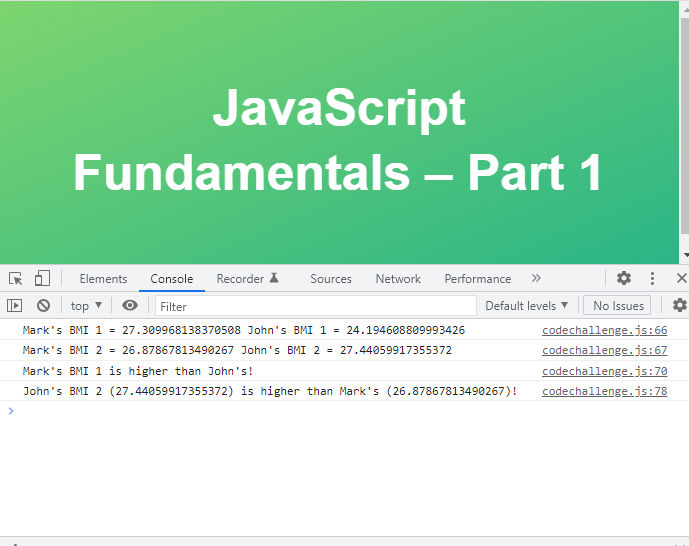689x546 pixels.
Task: Click the console Filter input field
Action: [315, 306]
